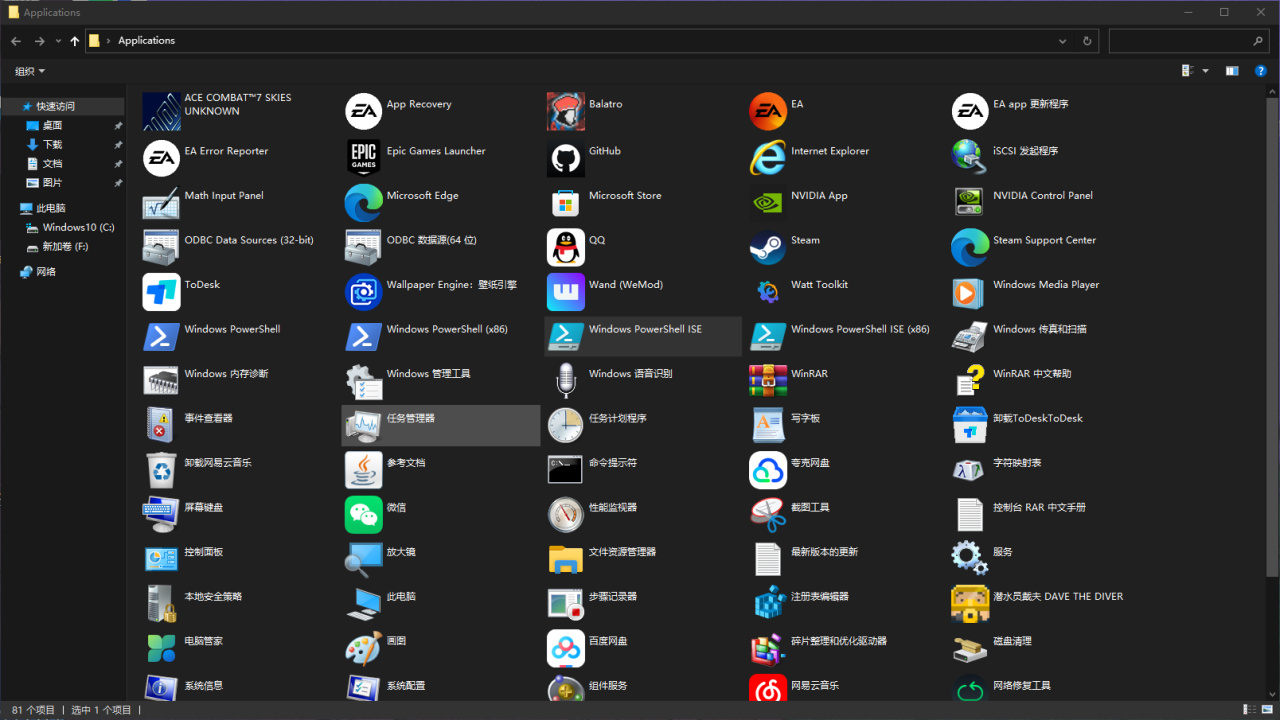Image resolution: width=1280 pixels, height=720 pixels.
Task: Select the ToDesk app icon
Action: 161,291
